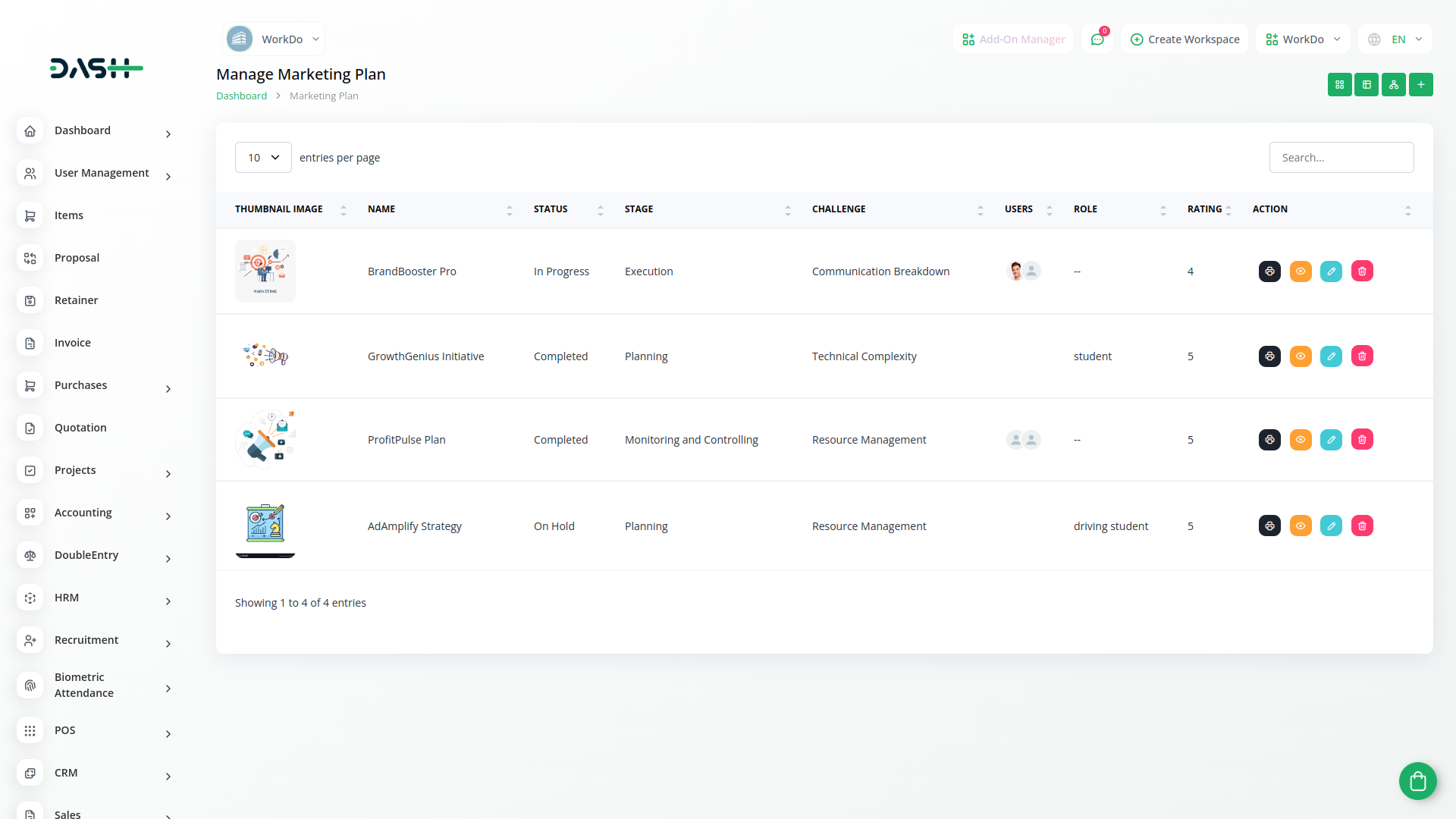View AdAmplify Strategy via eye icon
The height and width of the screenshot is (819, 1456).
1301,526
